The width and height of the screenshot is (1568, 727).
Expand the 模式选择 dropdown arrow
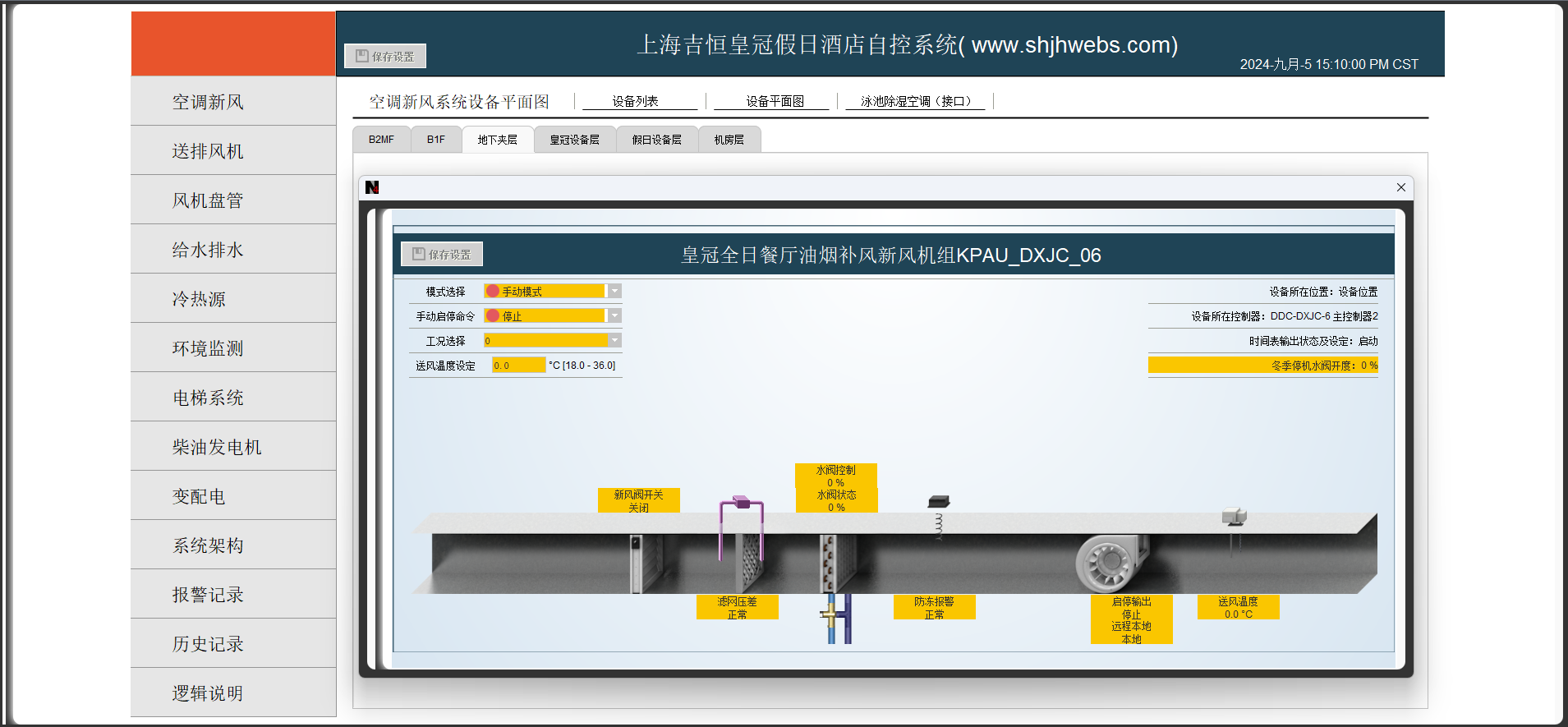614,291
